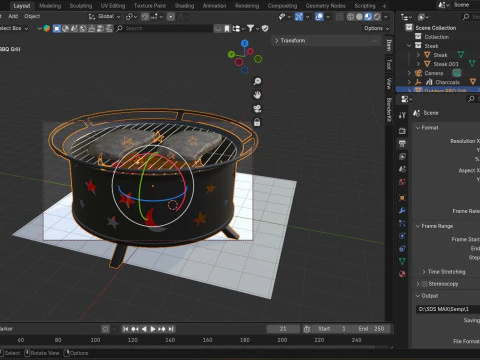Click the hand pan view icon

tap(257, 95)
